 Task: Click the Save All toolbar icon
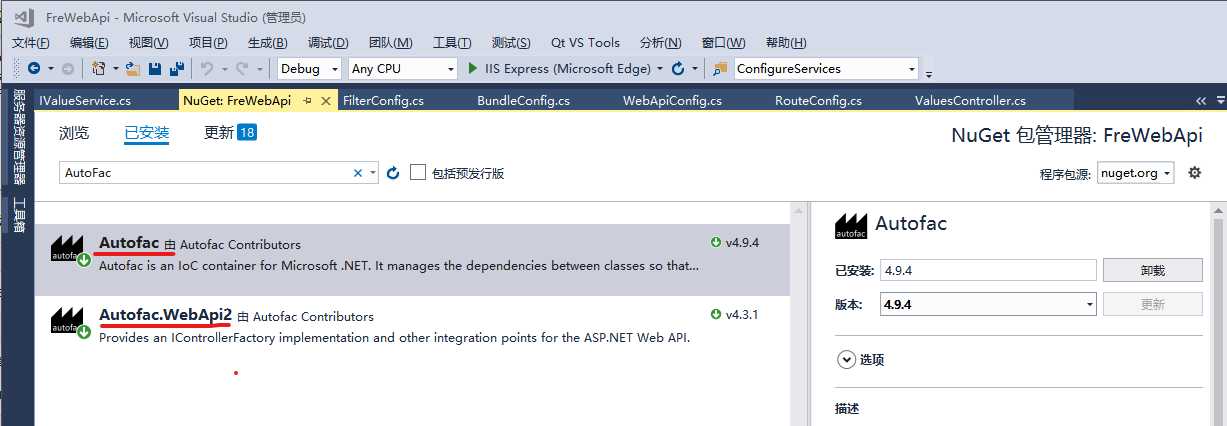pos(177,69)
